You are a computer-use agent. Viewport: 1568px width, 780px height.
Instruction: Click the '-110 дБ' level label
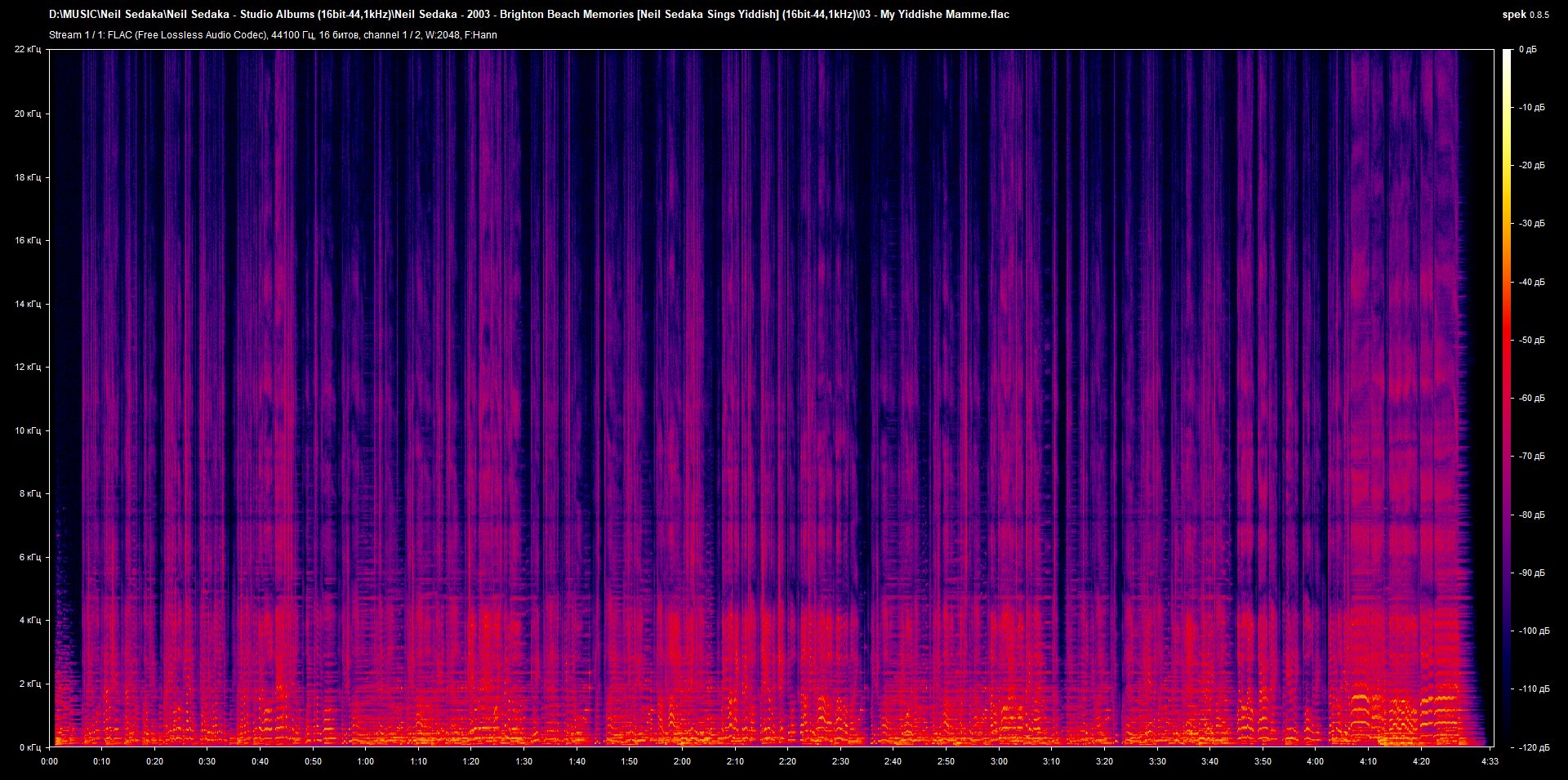coord(1534,689)
